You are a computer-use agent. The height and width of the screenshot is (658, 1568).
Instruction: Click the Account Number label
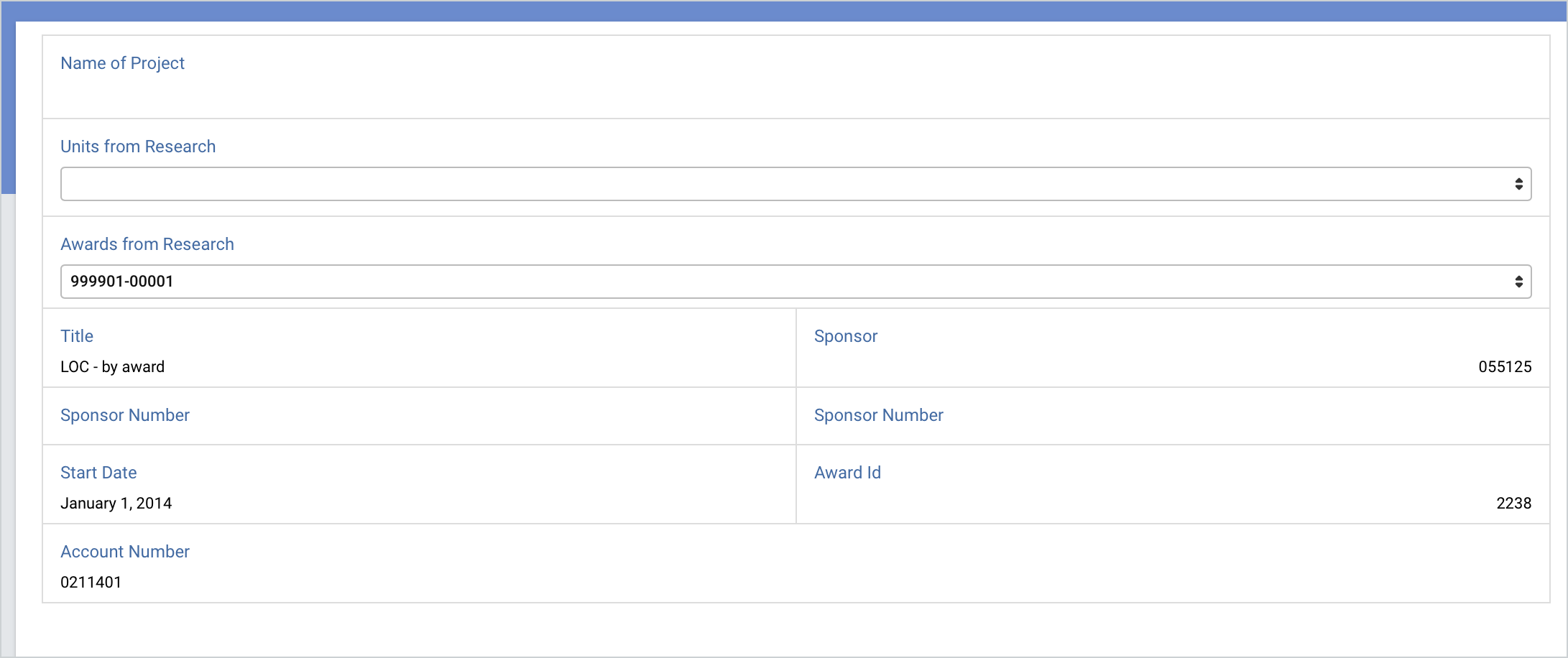[124, 552]
